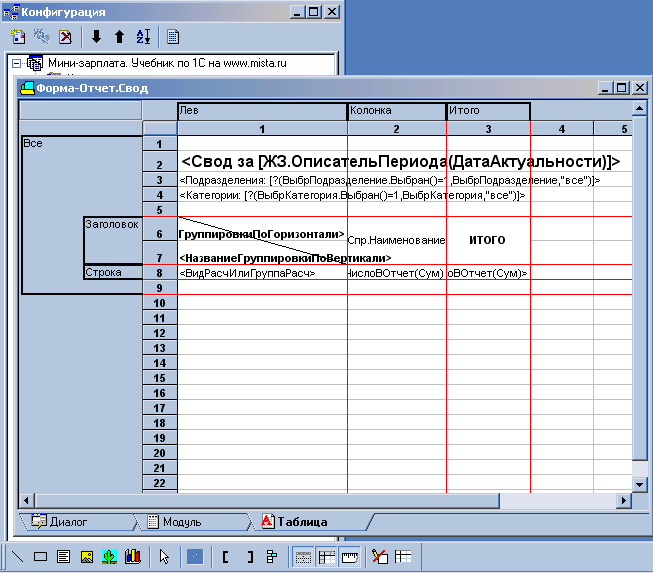Click the Колонка column section header
653x573 pixels.
click(396, 111)
